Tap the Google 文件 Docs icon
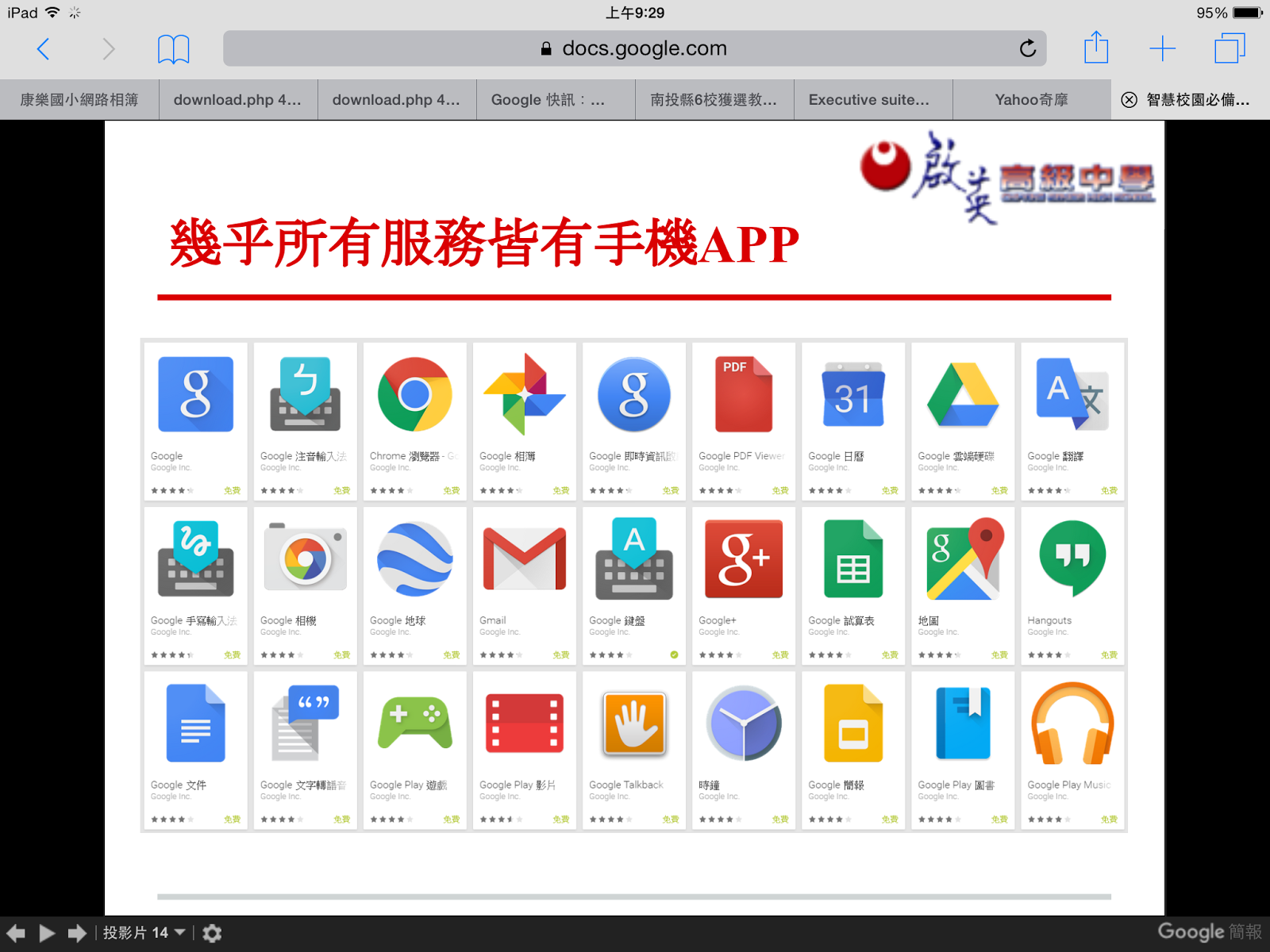This screenshot has height=952, width=1270. [195, 723]
